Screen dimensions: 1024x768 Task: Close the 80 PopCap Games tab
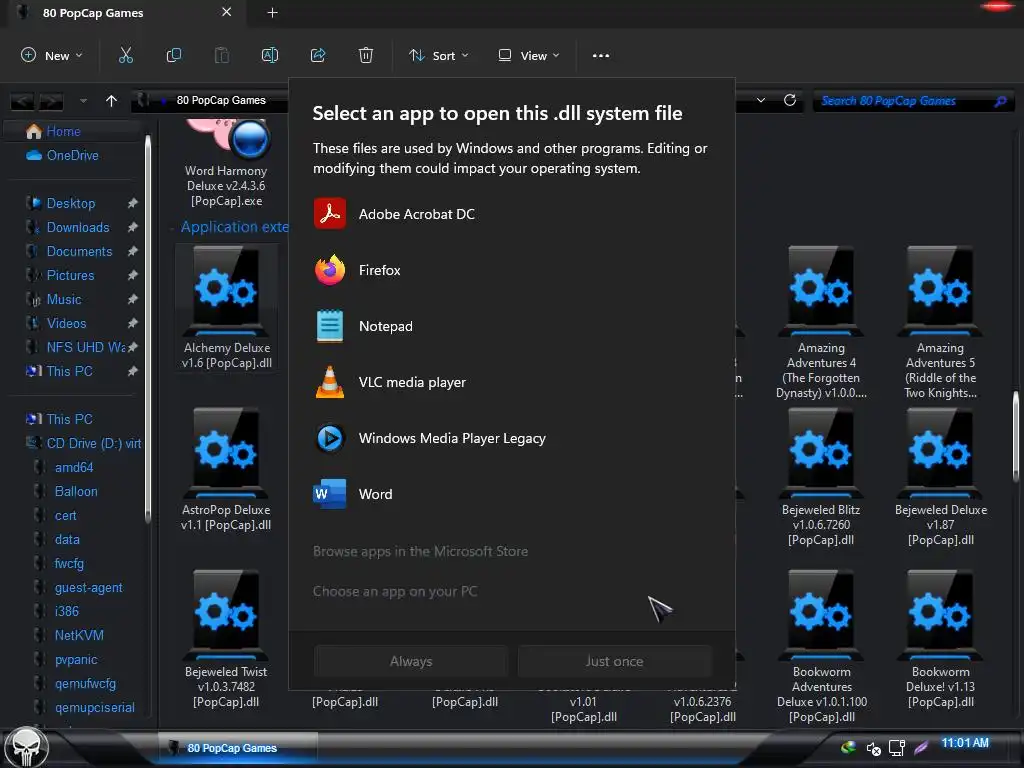(x=226, y=12)
